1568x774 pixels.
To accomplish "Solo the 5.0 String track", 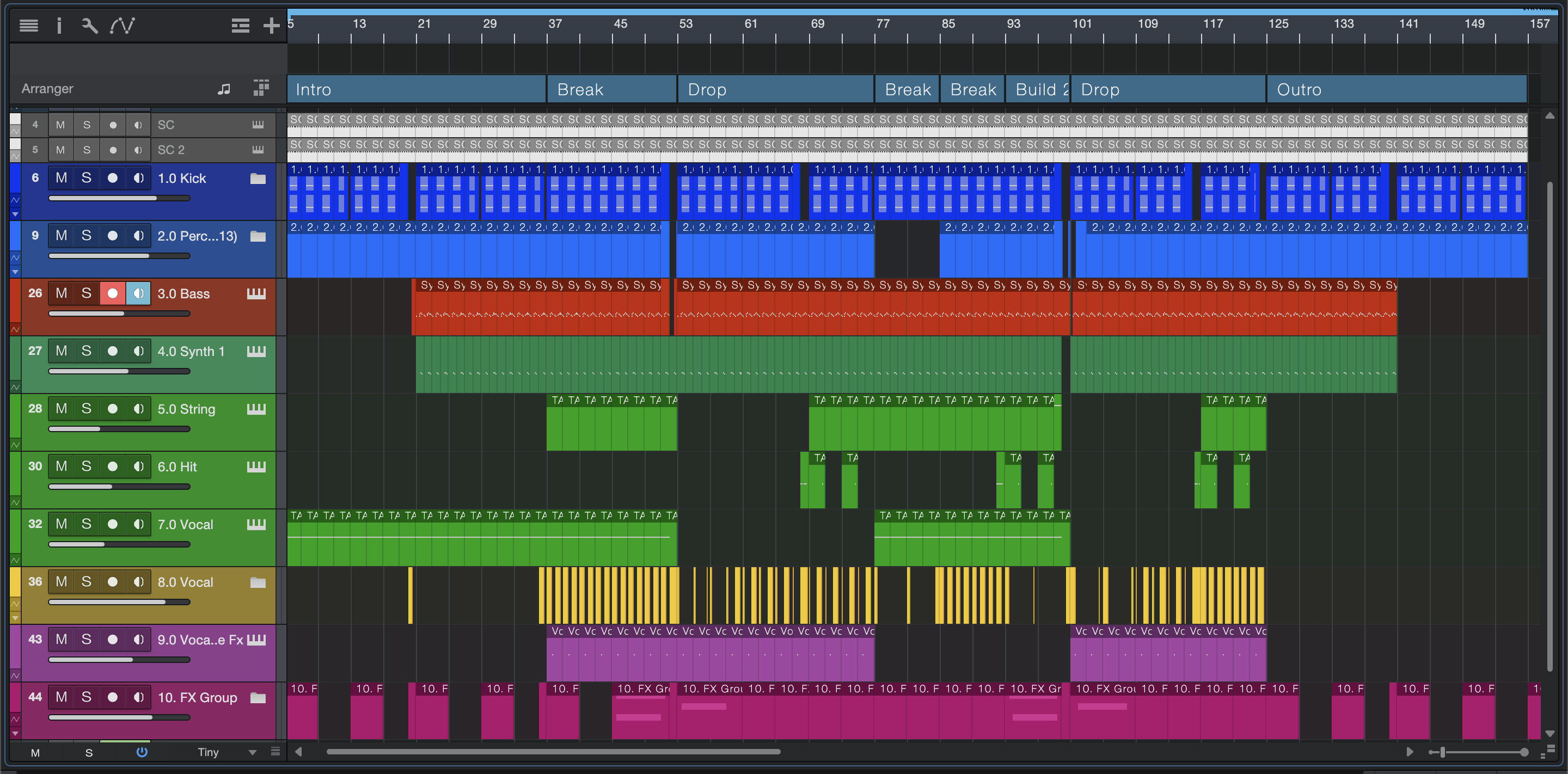I will click(x=87, y=409).
